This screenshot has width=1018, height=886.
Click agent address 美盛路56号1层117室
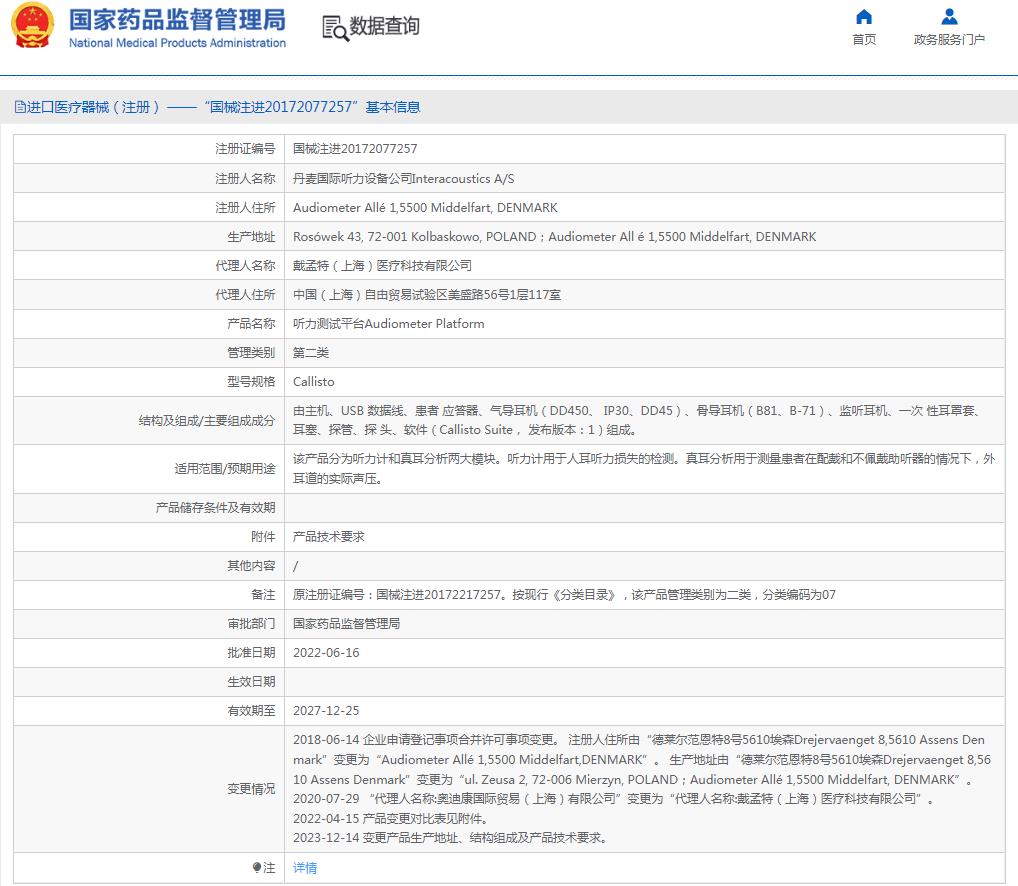pyautogui.click(x=427, y=295)
